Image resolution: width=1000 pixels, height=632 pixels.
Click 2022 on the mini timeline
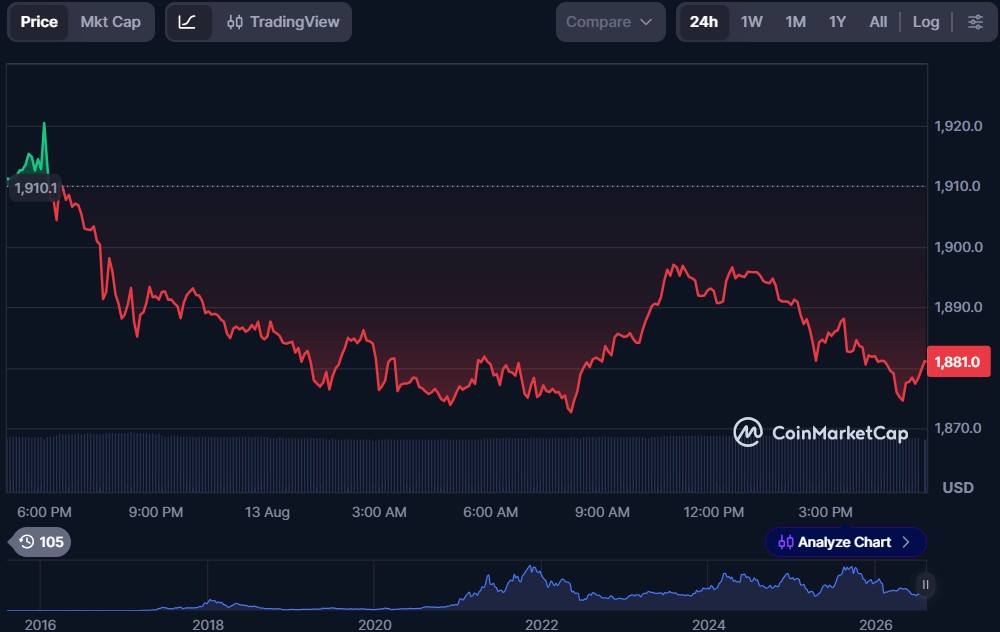pos(541,624)
